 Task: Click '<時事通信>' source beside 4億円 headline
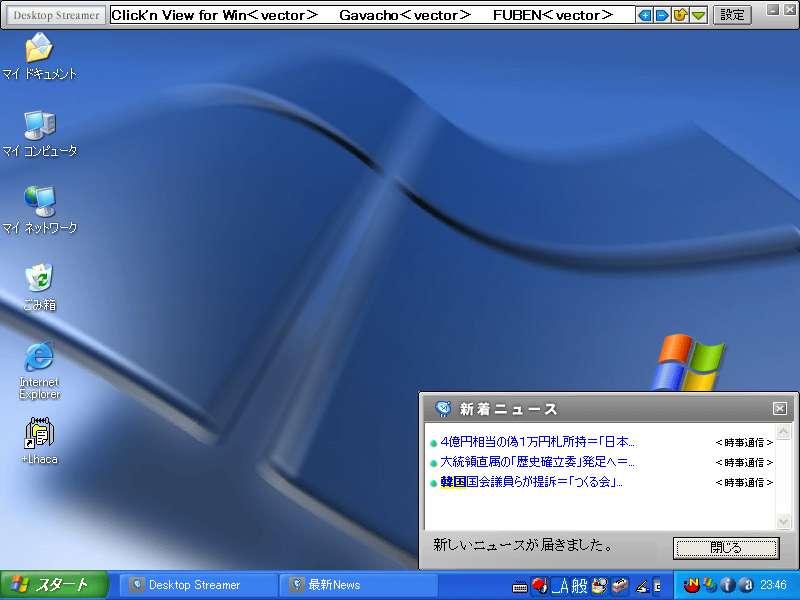click(x=744, y=442)
